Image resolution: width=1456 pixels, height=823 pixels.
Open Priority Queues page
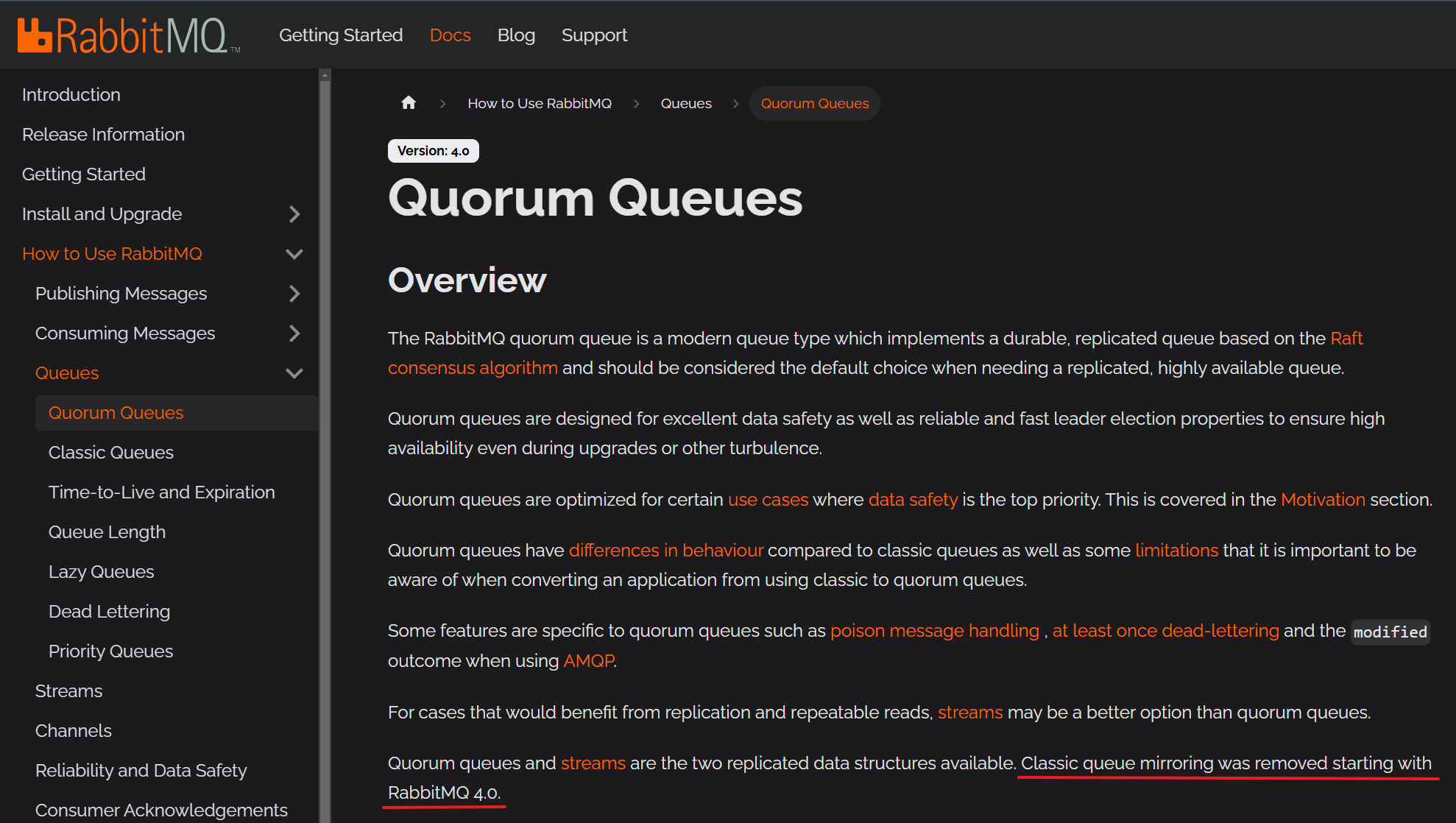click(111, 651)
